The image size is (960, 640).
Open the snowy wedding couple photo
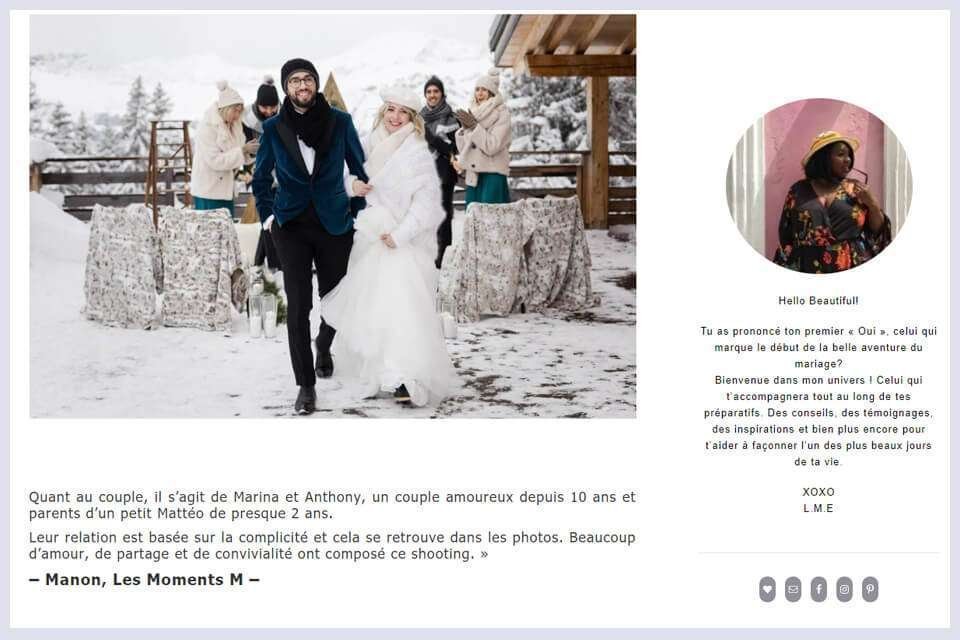click(332, 216)
